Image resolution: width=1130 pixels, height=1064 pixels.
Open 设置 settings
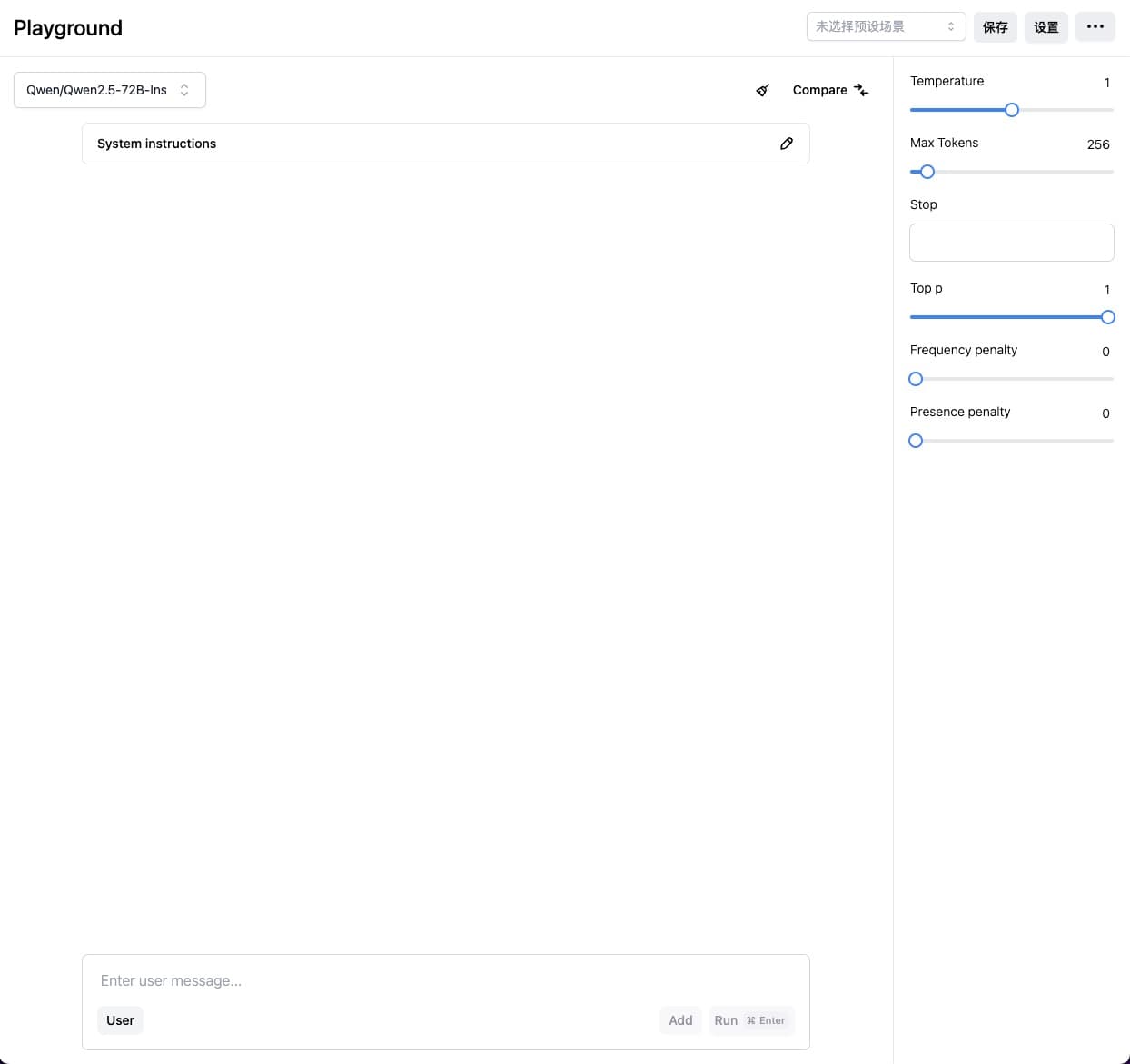[x=1046, y=27]
